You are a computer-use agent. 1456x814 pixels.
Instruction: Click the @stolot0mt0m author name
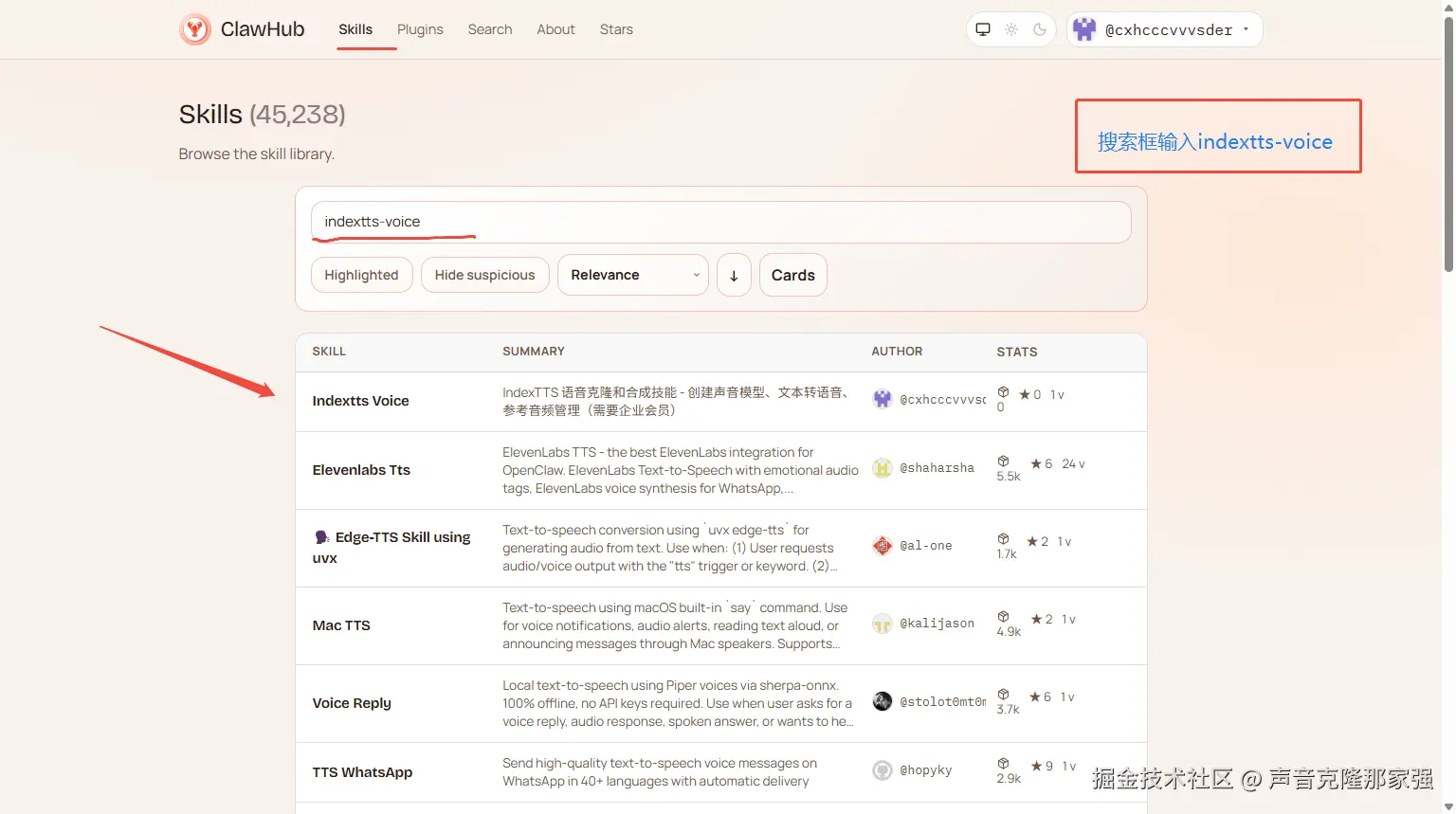tap(942, 702)
